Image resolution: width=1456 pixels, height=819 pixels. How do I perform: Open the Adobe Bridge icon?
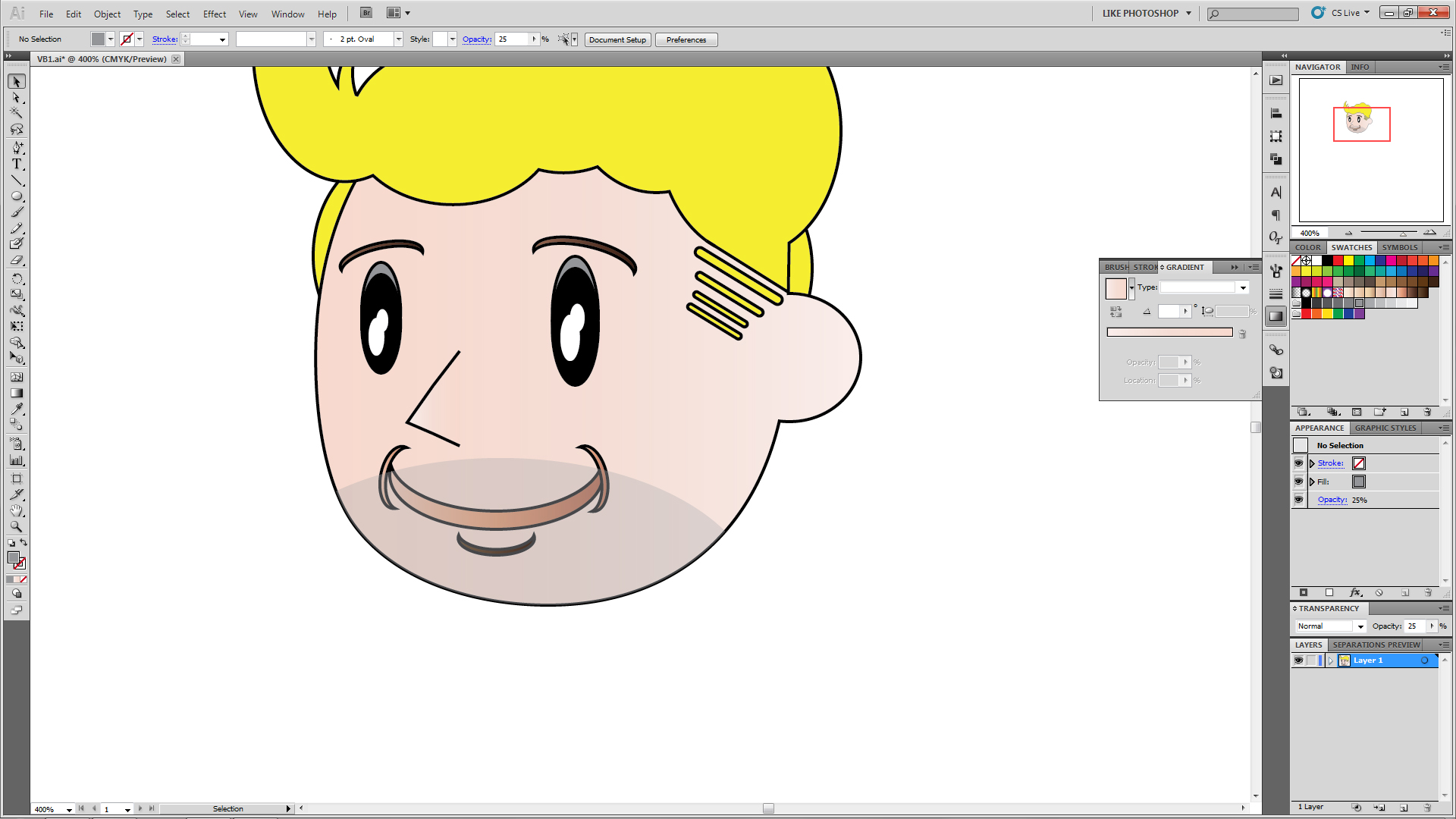pos(366,13)
